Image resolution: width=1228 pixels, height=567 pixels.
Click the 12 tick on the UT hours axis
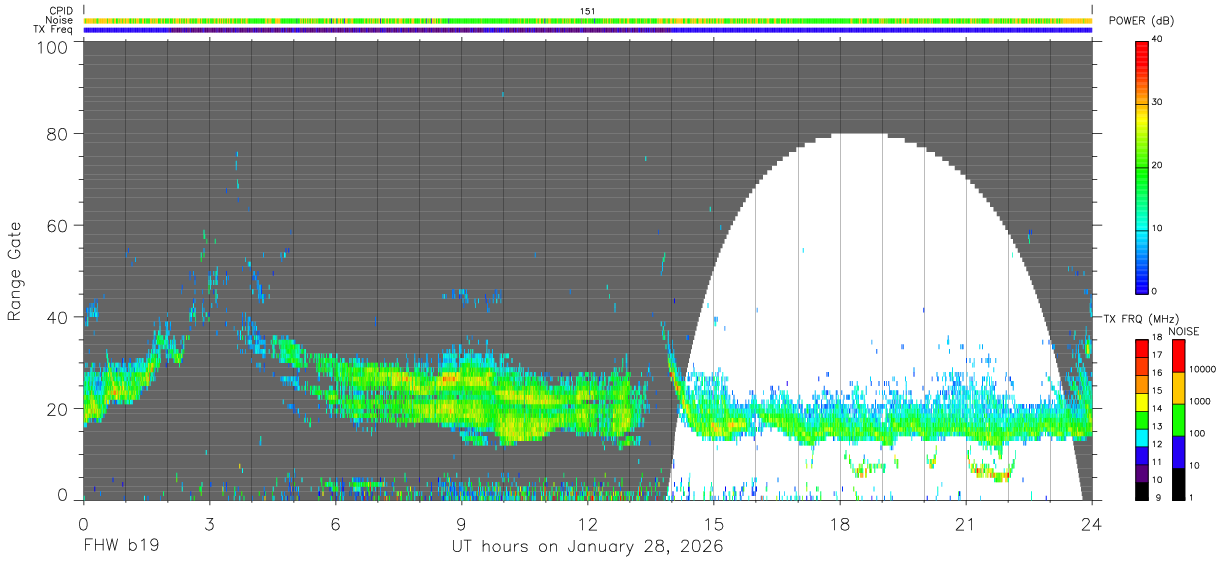tap(587, 523)
